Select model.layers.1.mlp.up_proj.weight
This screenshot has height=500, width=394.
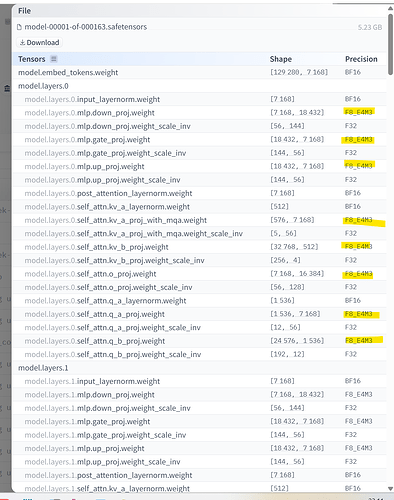[x=199, y=448]
